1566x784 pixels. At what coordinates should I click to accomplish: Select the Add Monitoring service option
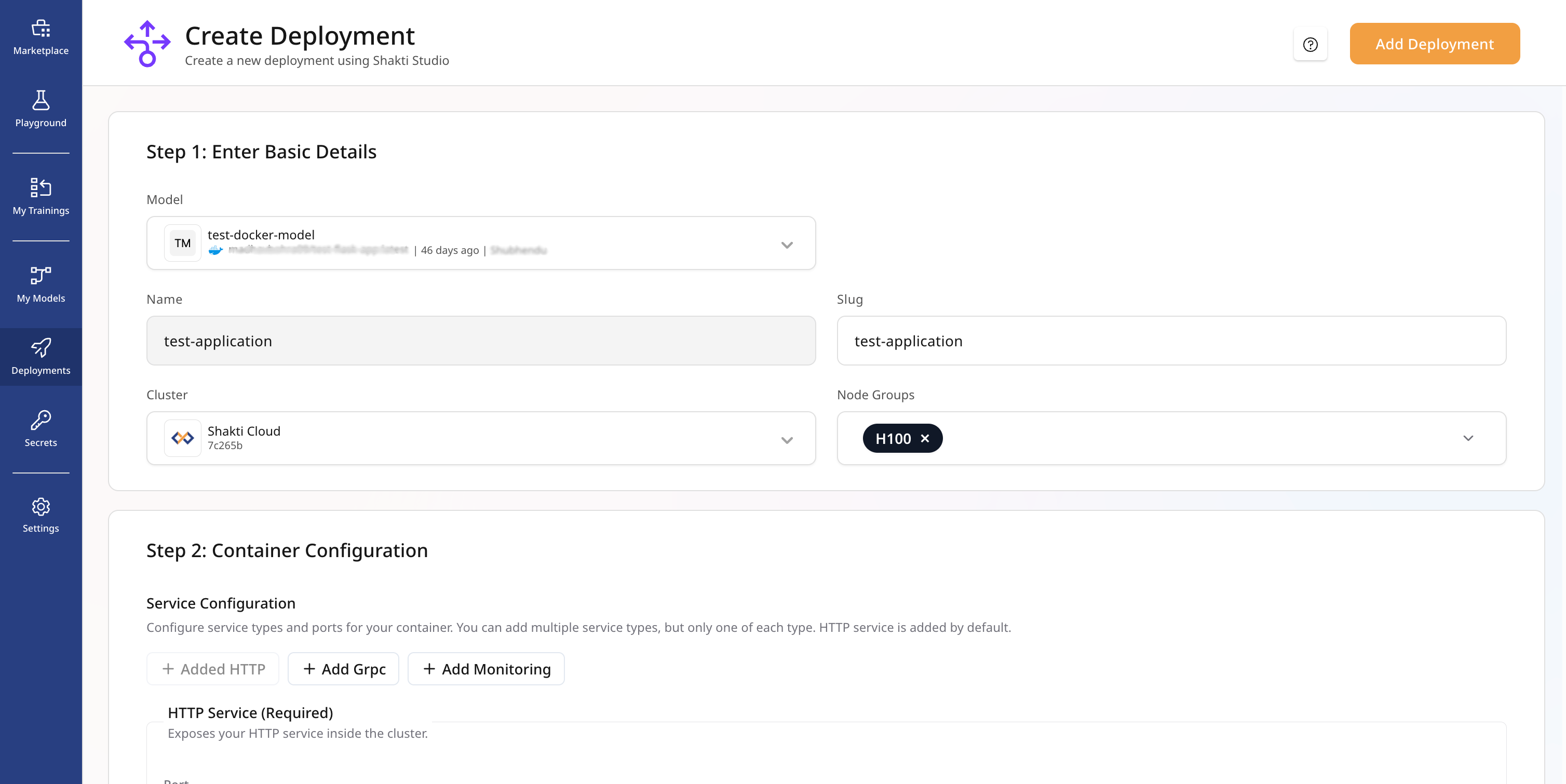click(485, 669)
